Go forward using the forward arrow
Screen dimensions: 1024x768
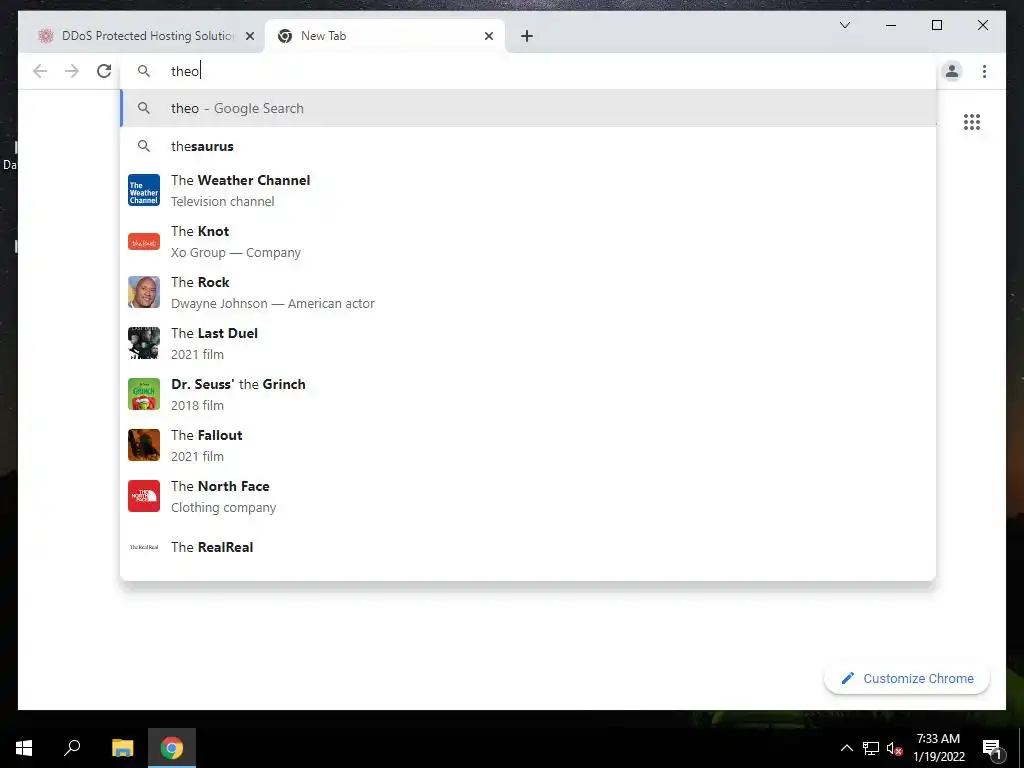click(72, 71)
